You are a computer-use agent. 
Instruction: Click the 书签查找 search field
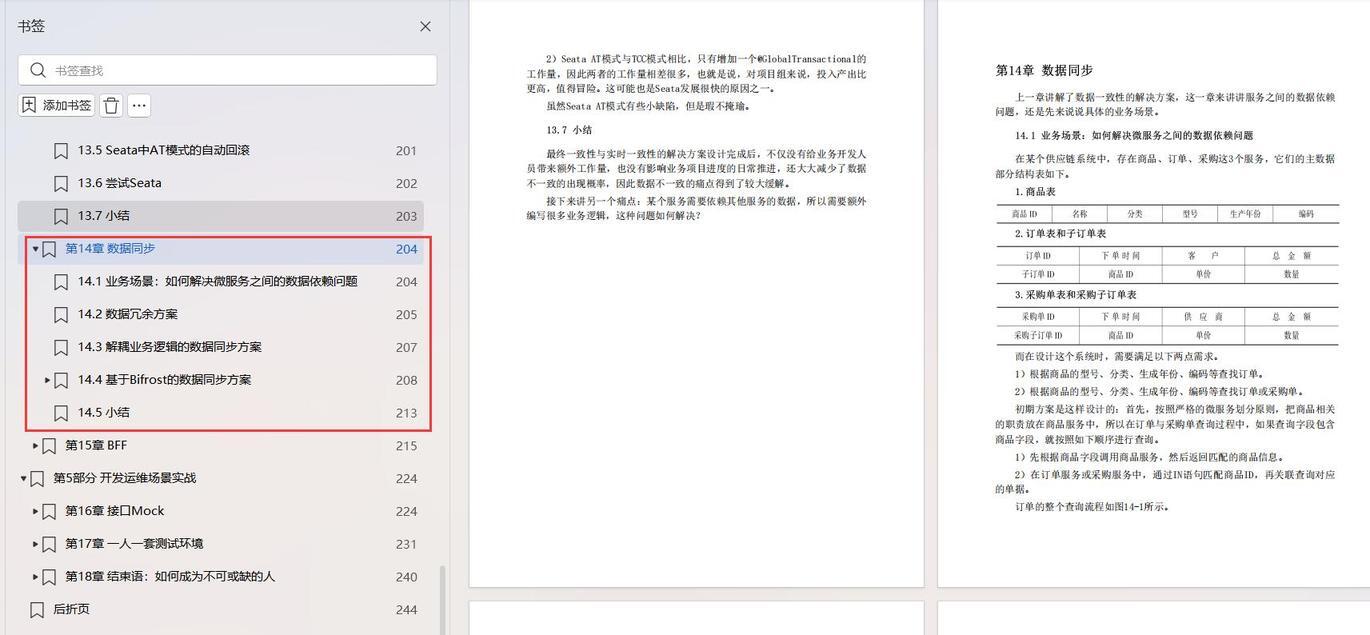[x=227, y=70]
